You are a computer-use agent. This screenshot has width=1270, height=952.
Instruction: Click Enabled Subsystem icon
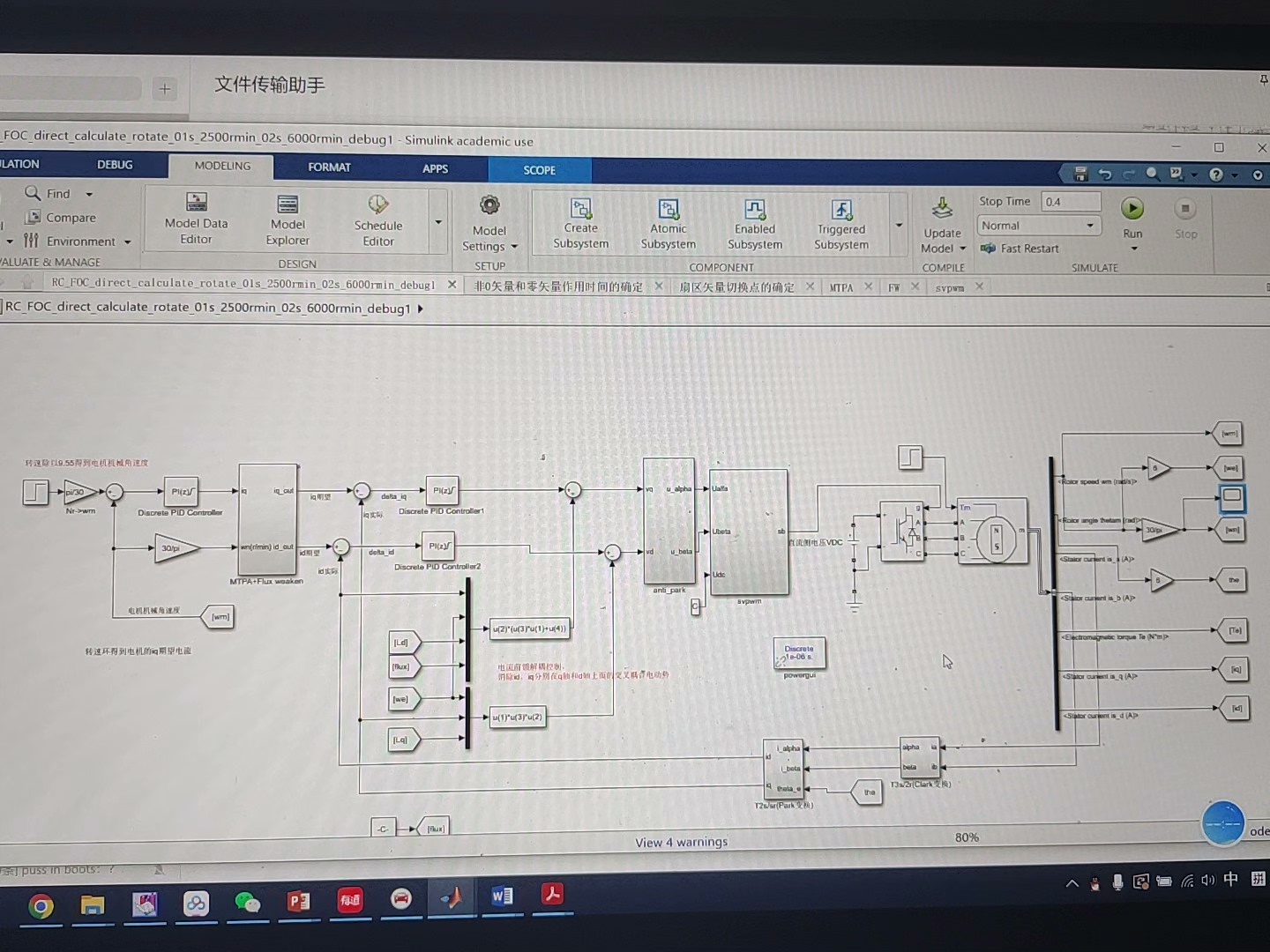point(755,210)
